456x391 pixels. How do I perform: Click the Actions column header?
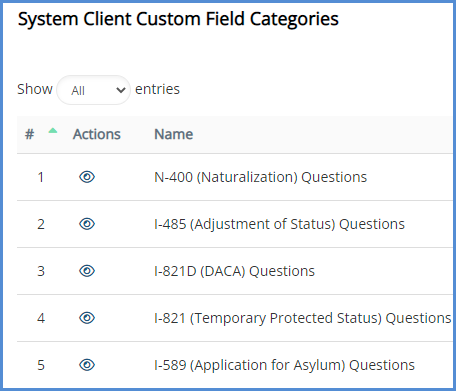click(x=97, y=134)
